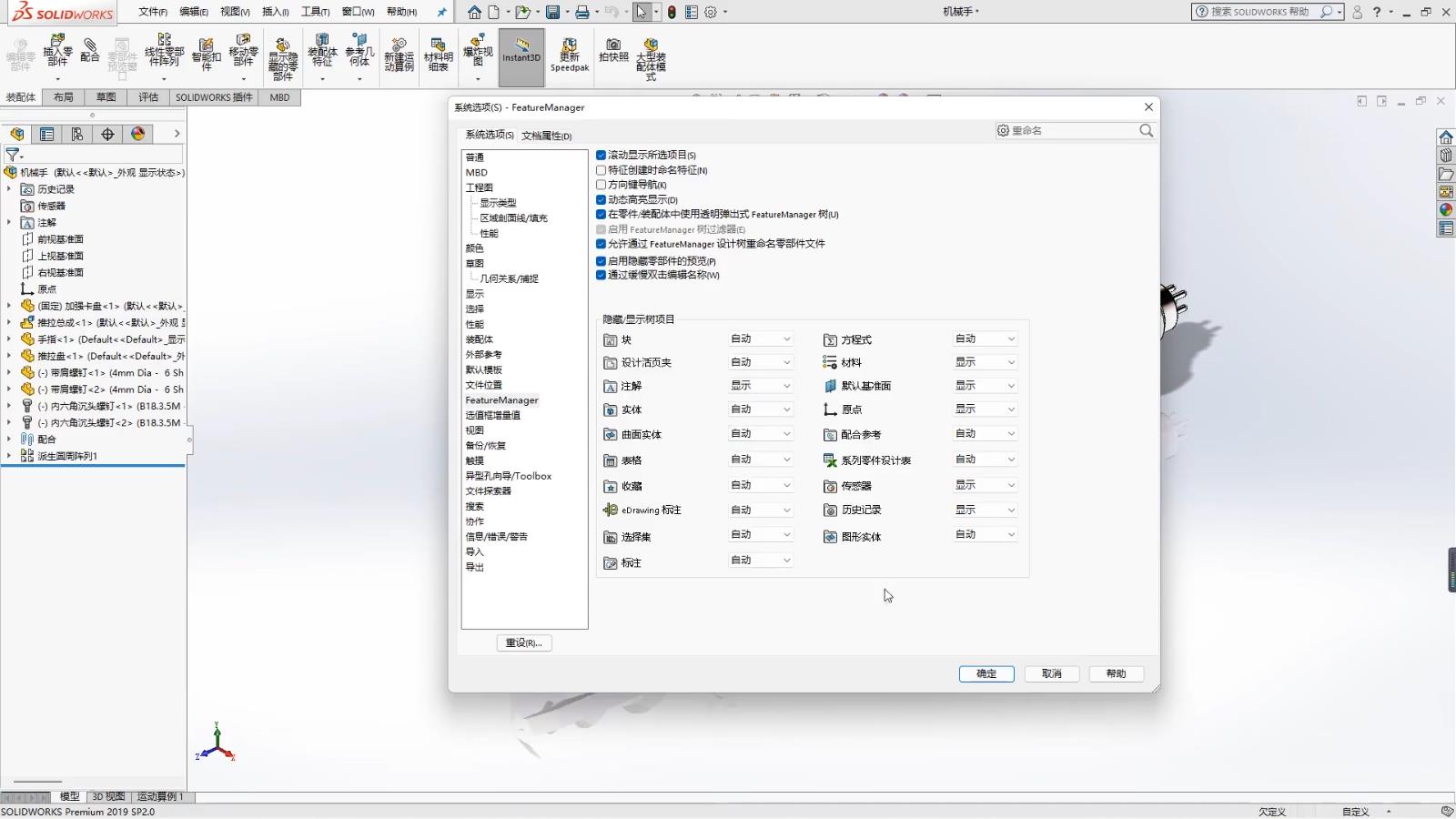Click the 更新 Speedpak icon
This screenshot has height=819, width=1456.
coord(570,56)
